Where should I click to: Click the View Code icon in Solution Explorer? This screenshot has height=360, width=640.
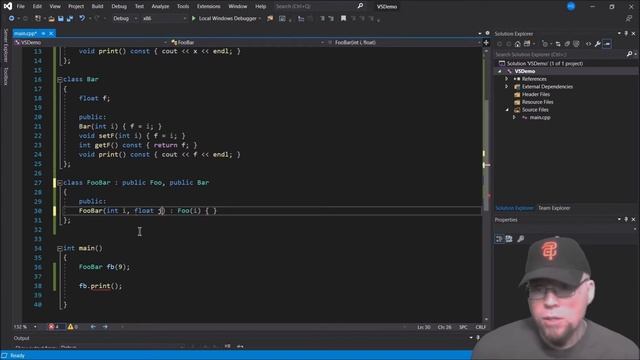[x=588, y=44]
